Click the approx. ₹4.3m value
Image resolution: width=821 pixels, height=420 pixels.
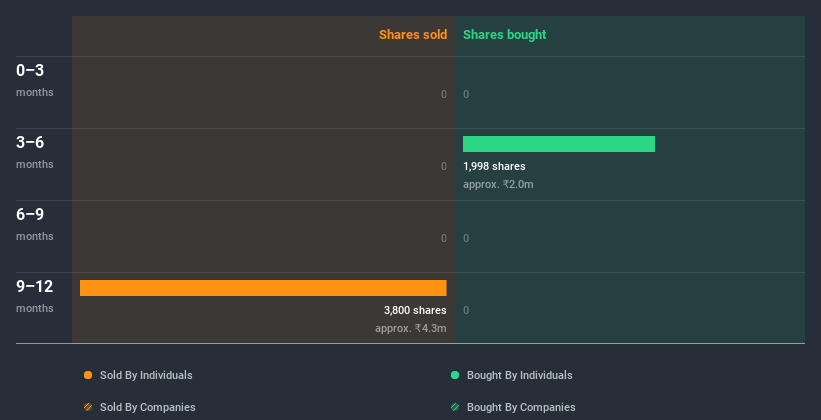(x=411, y=328)
